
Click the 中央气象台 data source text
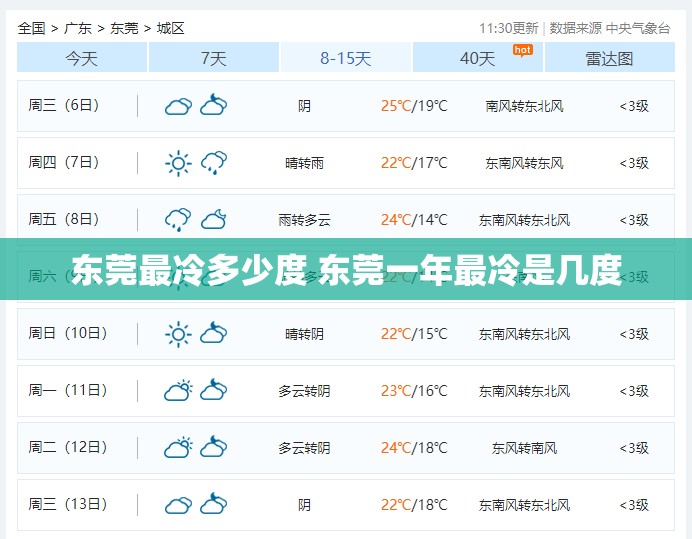click(x=638, y=28)
